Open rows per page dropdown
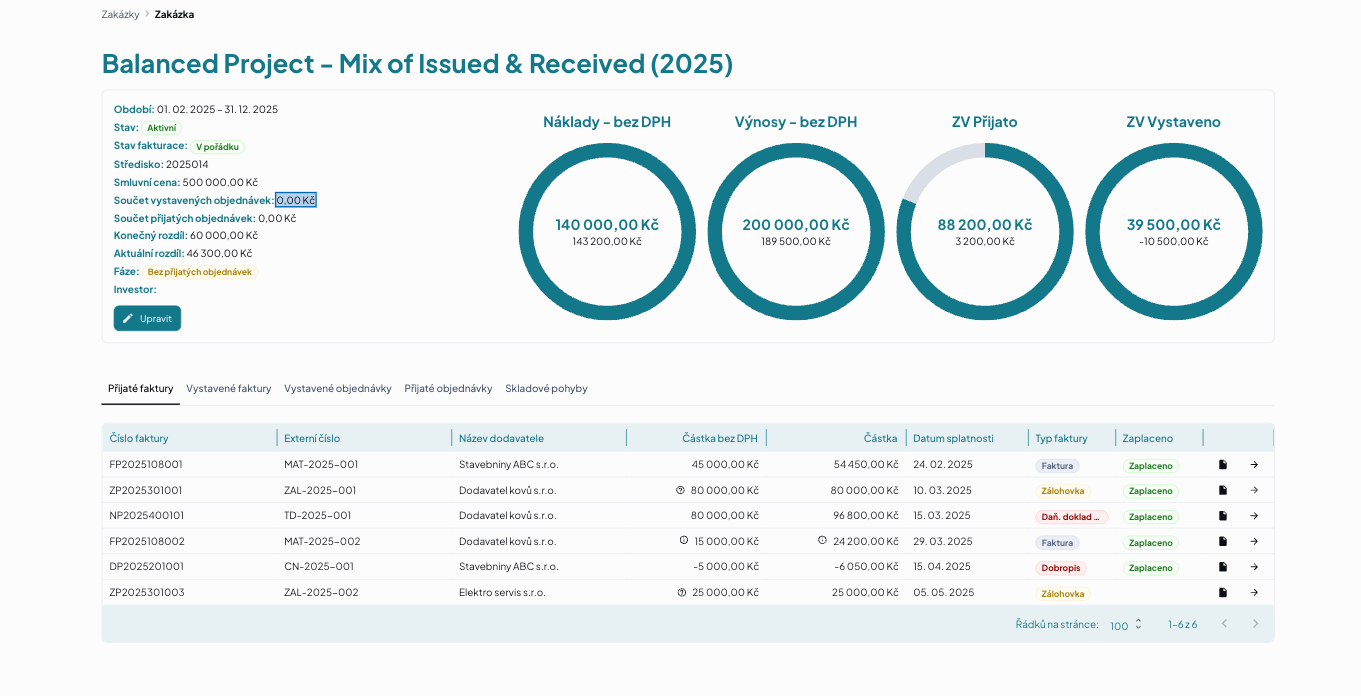The image size is (1361, 696). pyautogui.click(x=1126, y=625)
